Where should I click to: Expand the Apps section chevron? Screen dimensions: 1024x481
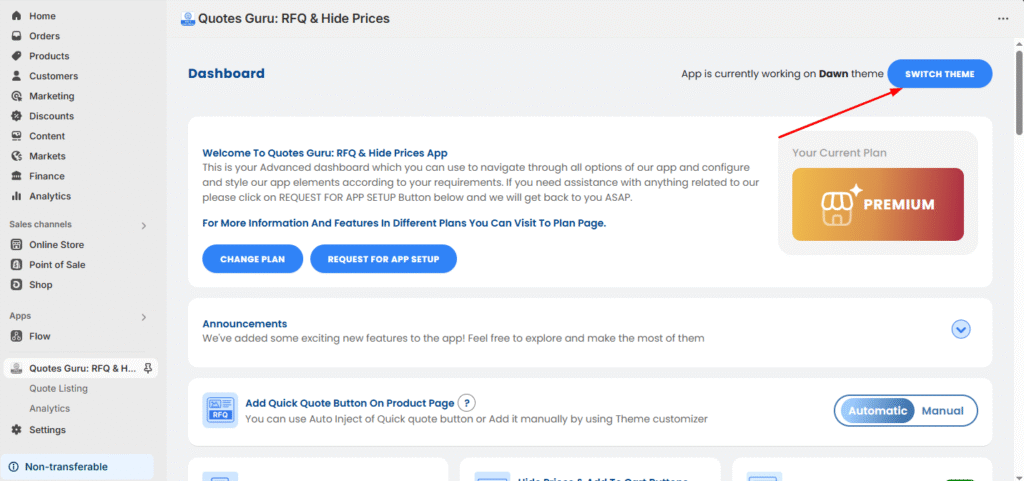[x=144, y=317]
